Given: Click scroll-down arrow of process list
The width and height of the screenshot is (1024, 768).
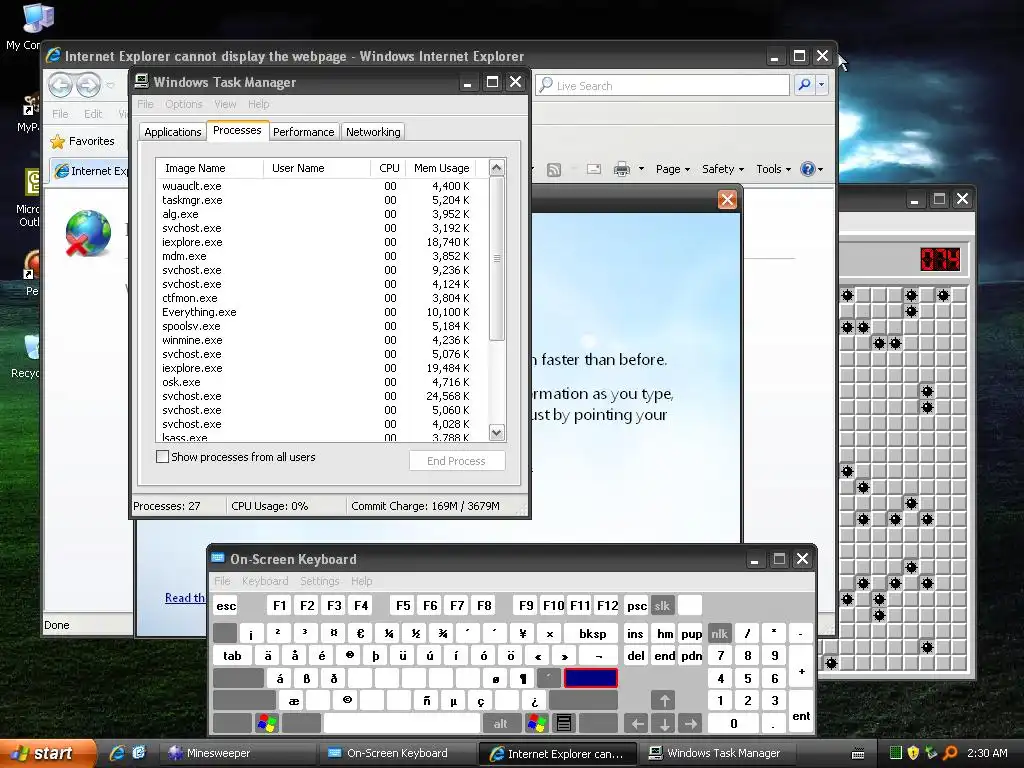Looking at the screenshot, I should pyautogui.click(x=496, y=432).
